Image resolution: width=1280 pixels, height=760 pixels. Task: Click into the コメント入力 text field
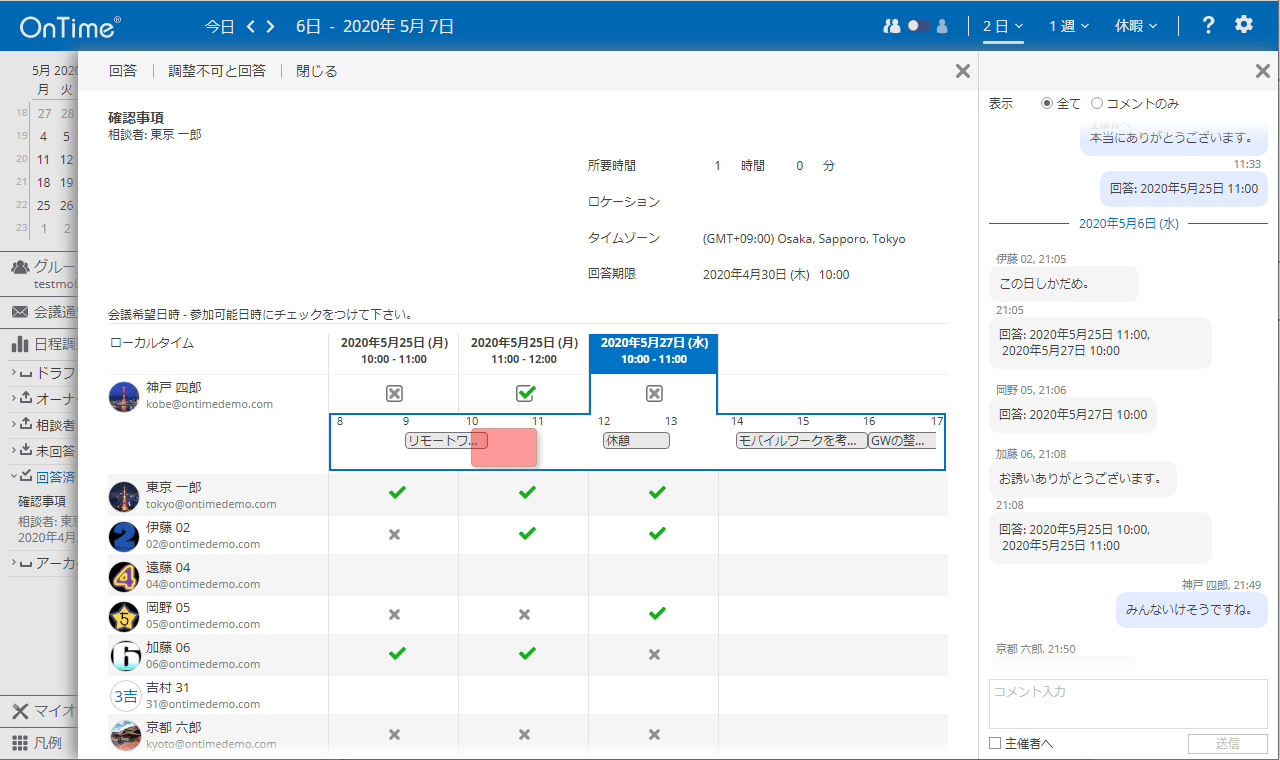1128,704
